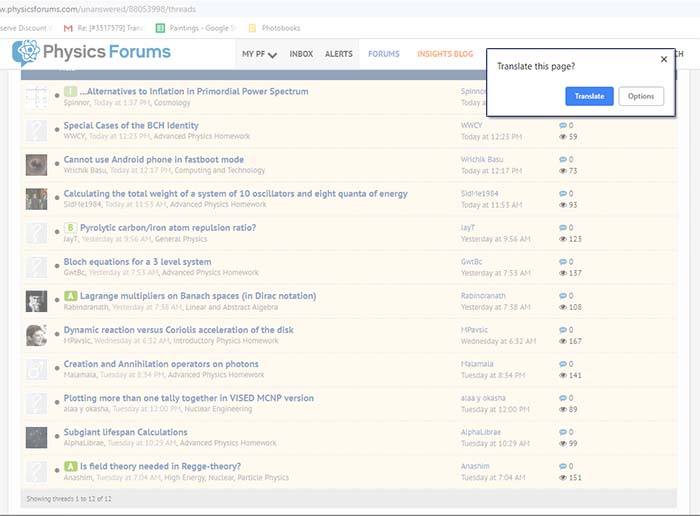Click the 'B' level badge on Pyrolytic carbon thread
Image resolution: width=700 pixels, height=516 pixels.
tap(70, 228)
